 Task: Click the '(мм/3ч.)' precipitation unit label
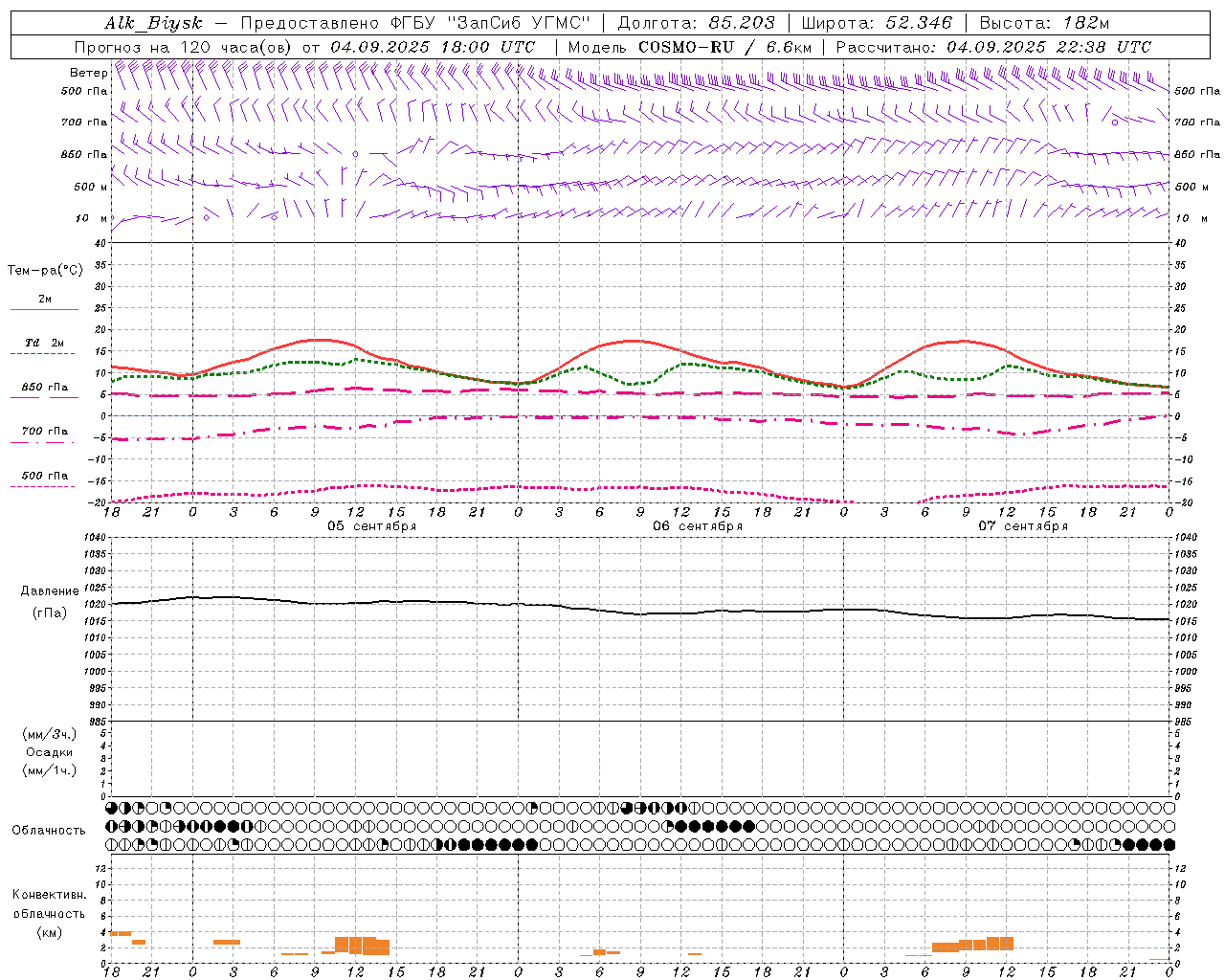[50, 734]
